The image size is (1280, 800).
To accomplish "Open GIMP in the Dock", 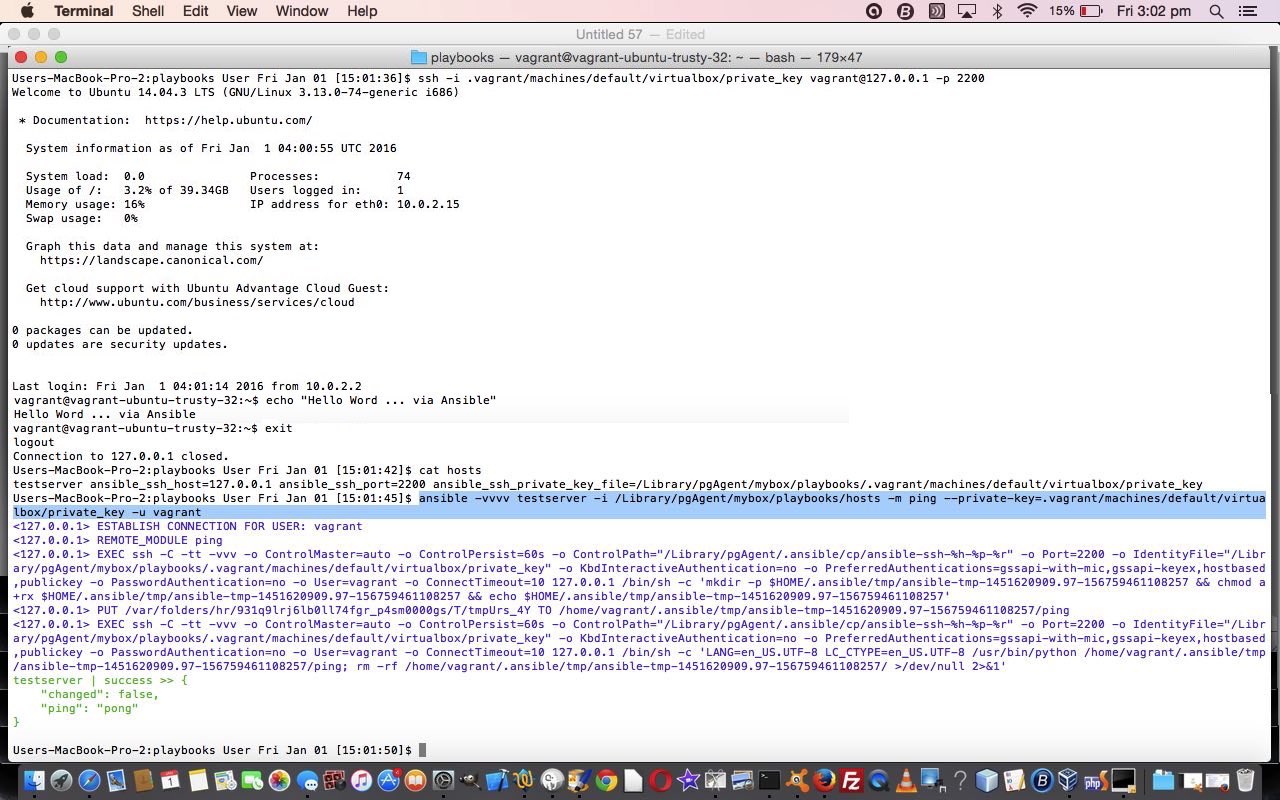I will [x=469, y=780].
